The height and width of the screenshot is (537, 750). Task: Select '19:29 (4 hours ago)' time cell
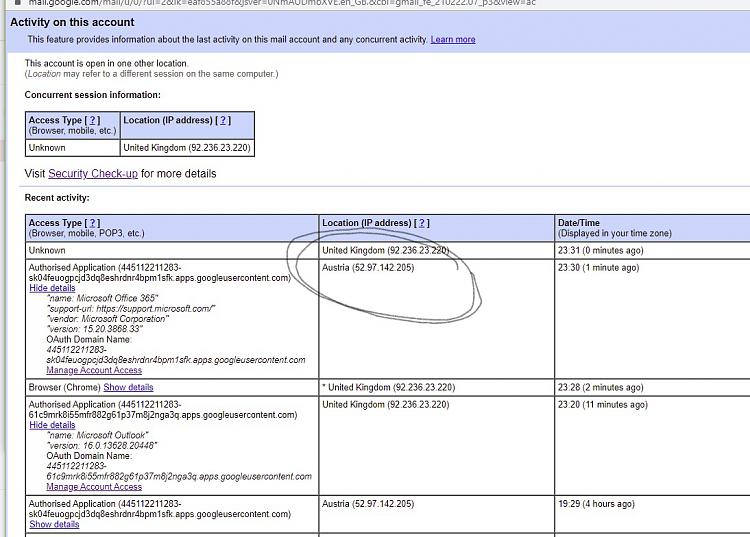pos(596,504)
